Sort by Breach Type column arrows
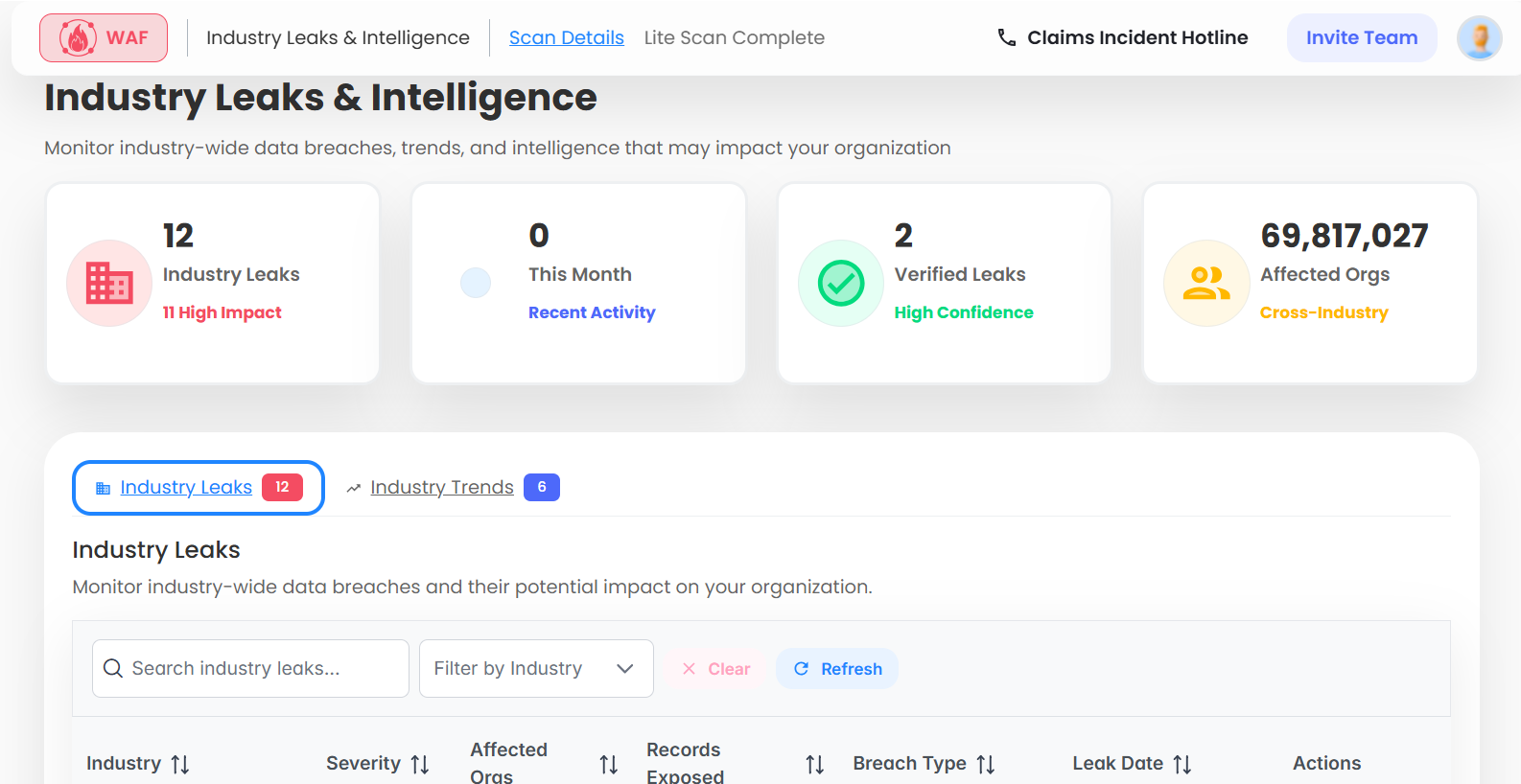The height and width of the screenshot is (784, 1521). [x=986, y=764]
